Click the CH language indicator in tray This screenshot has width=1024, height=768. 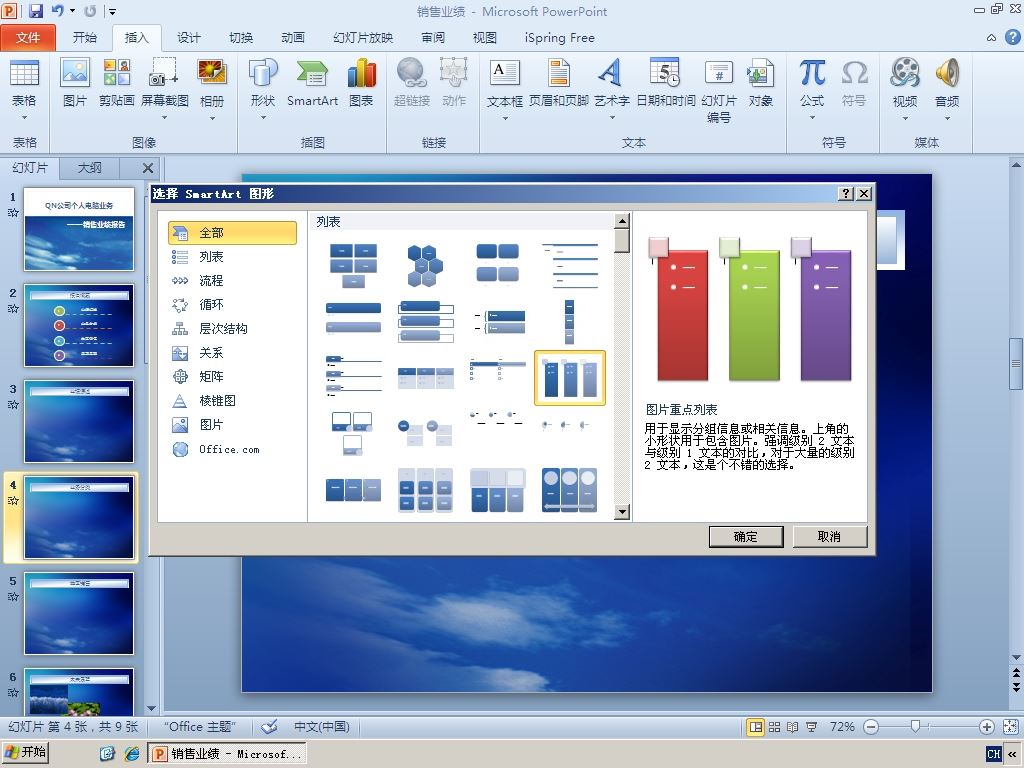click(x=994, y=754)
